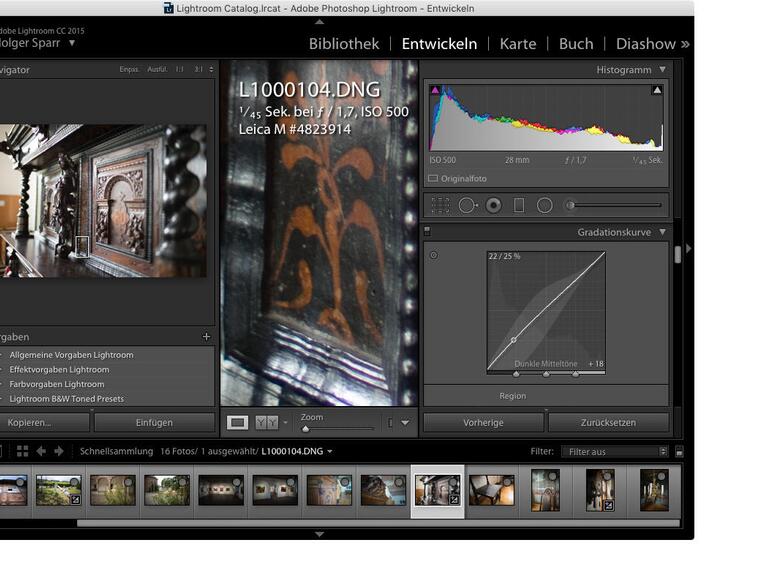Switch to Bibliothek module

pos(344,44)
